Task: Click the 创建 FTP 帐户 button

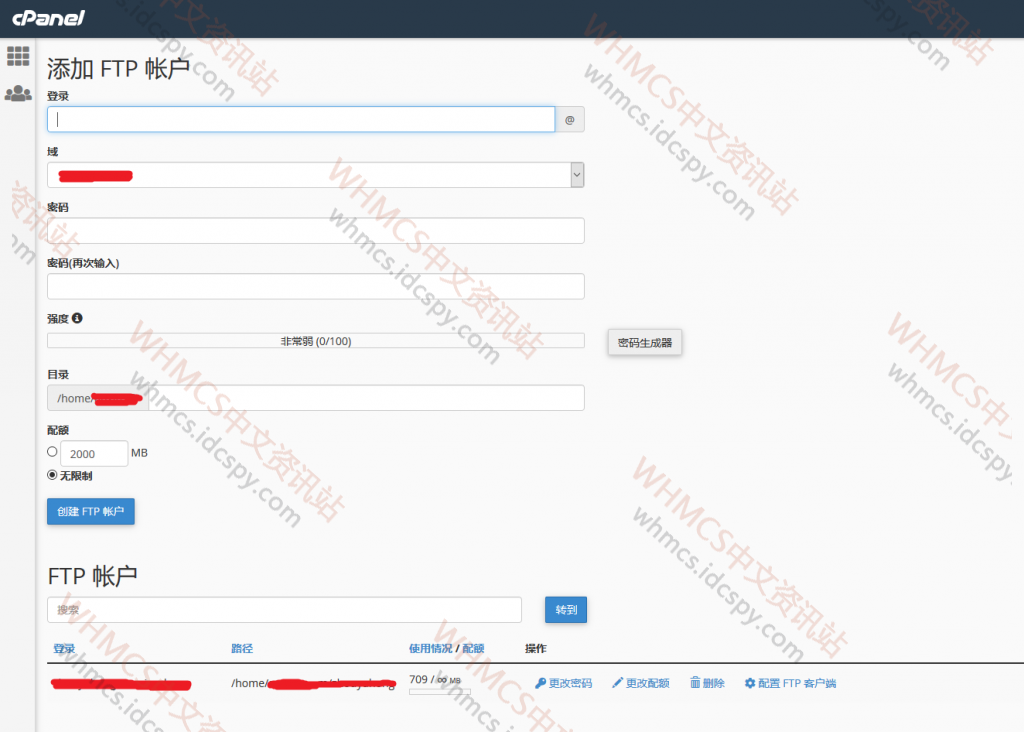Action: pos(91,511)
